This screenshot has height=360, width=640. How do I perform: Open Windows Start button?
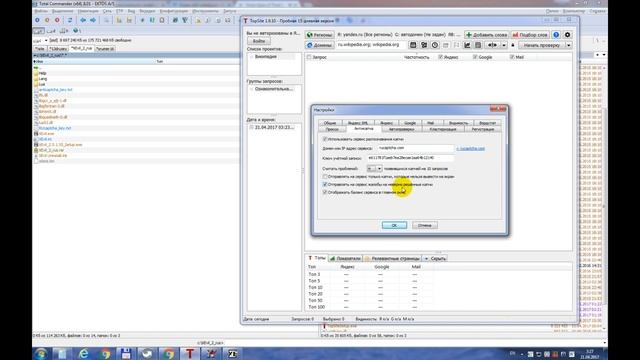[x=41, y=353]
